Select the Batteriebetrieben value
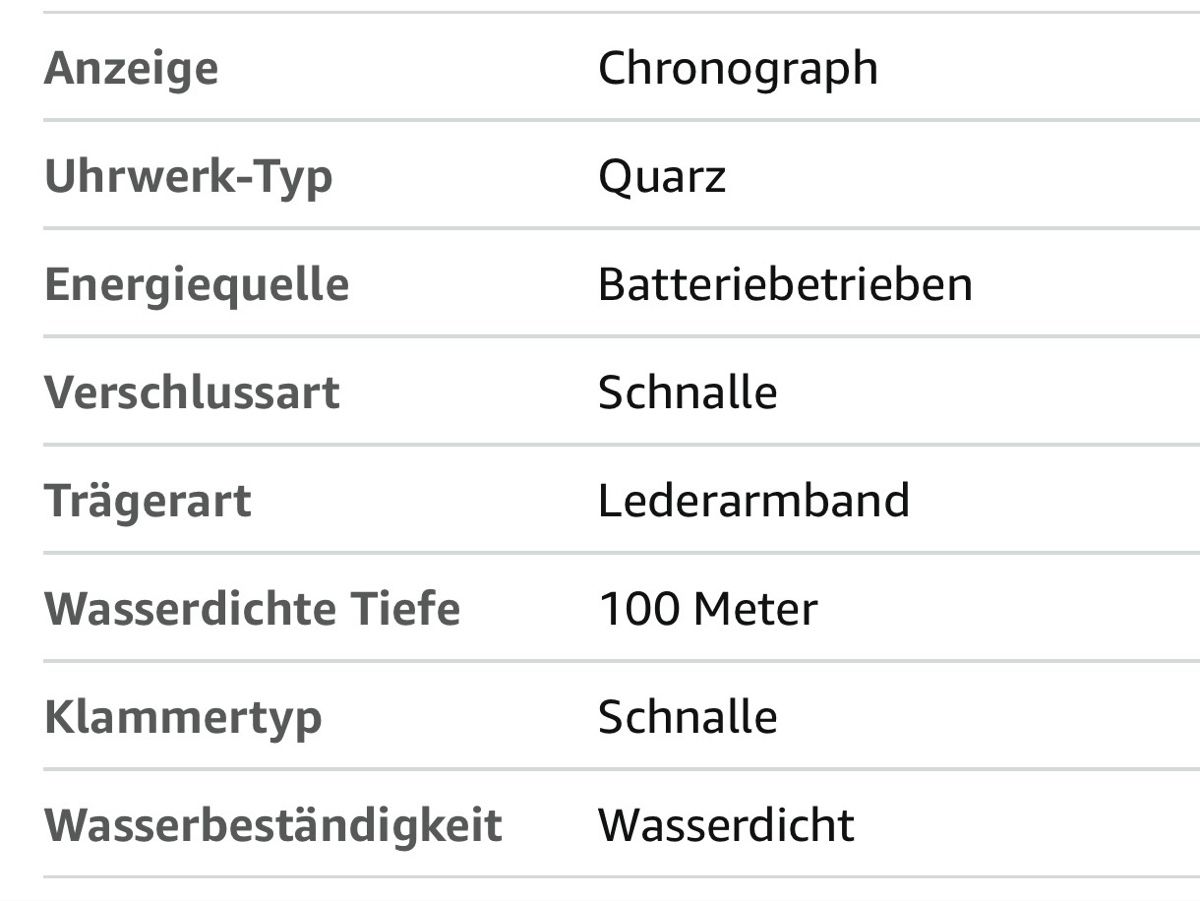This screenshot has height=901, width=1200. 785,285
